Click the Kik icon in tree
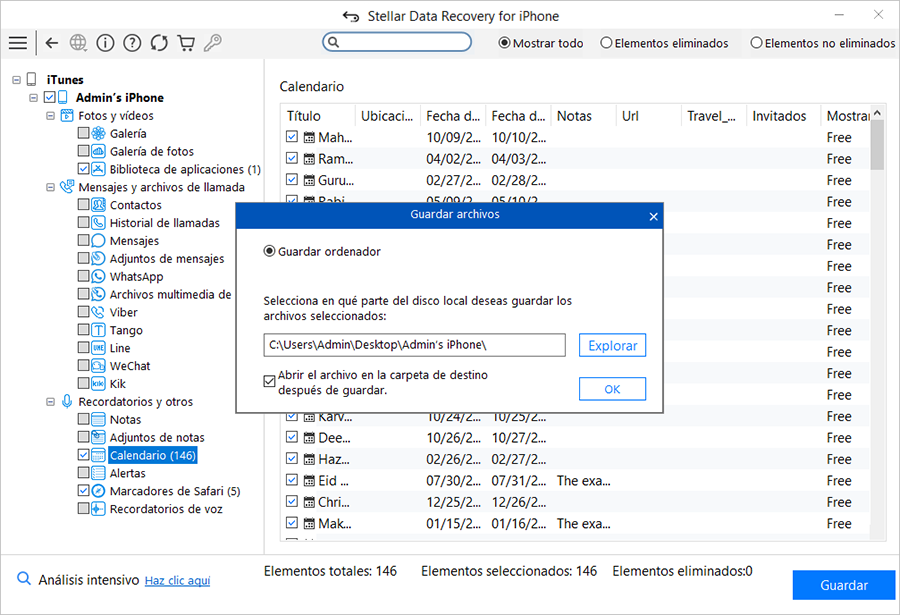 click(x=99, y=383)
